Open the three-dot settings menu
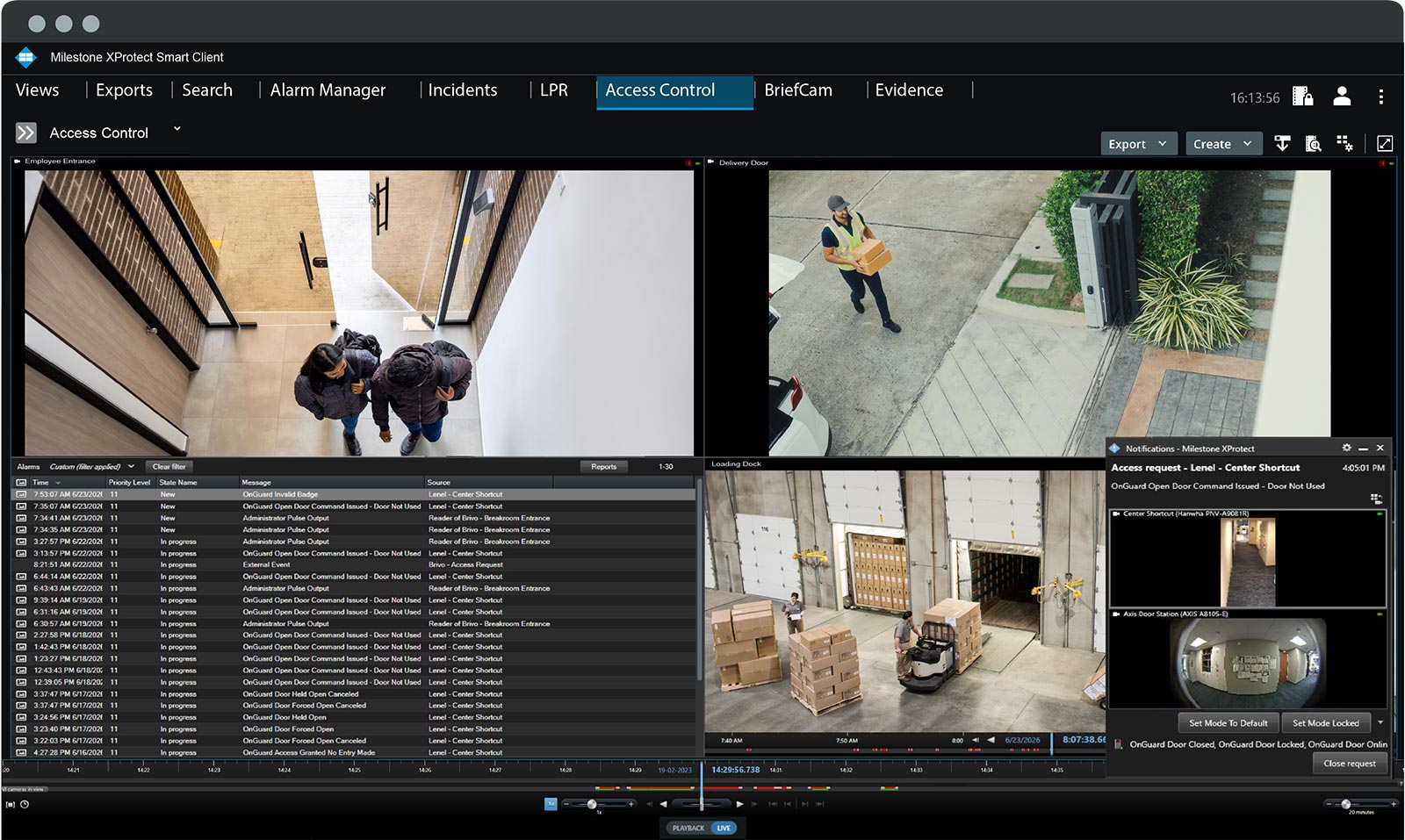Image resolution: width=1405 pixels, height=840 pixels. (x=1380, y=97)
